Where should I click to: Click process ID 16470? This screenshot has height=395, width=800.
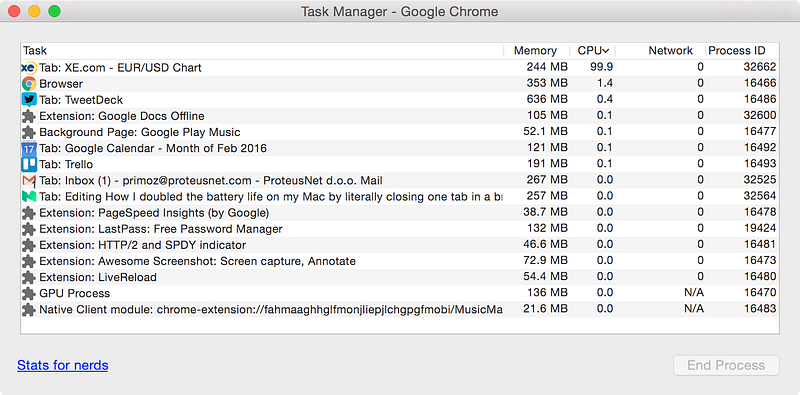pos(760,293)
